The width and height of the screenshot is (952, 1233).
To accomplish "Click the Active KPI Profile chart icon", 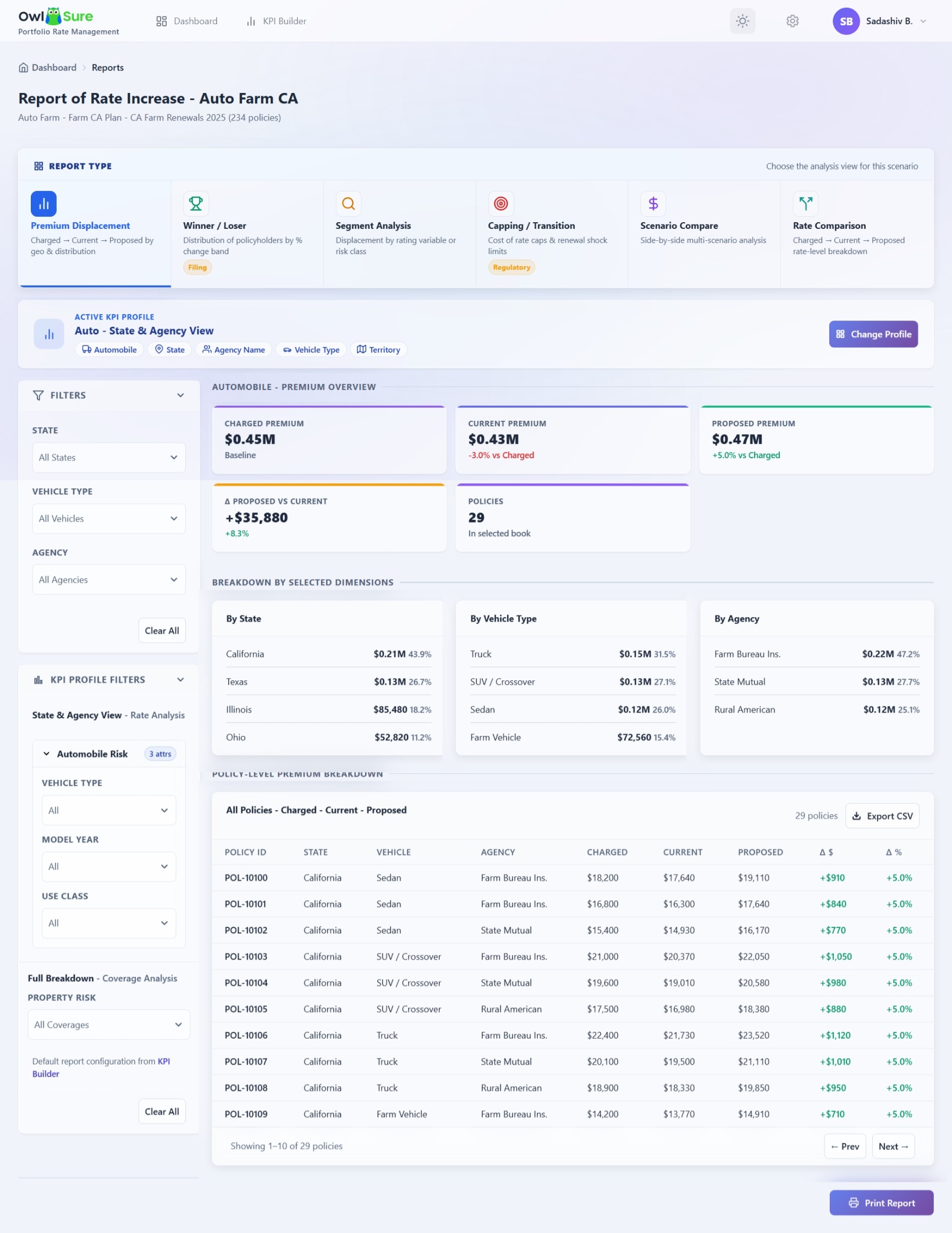I will pyautogui.click(x=49, y=334).
